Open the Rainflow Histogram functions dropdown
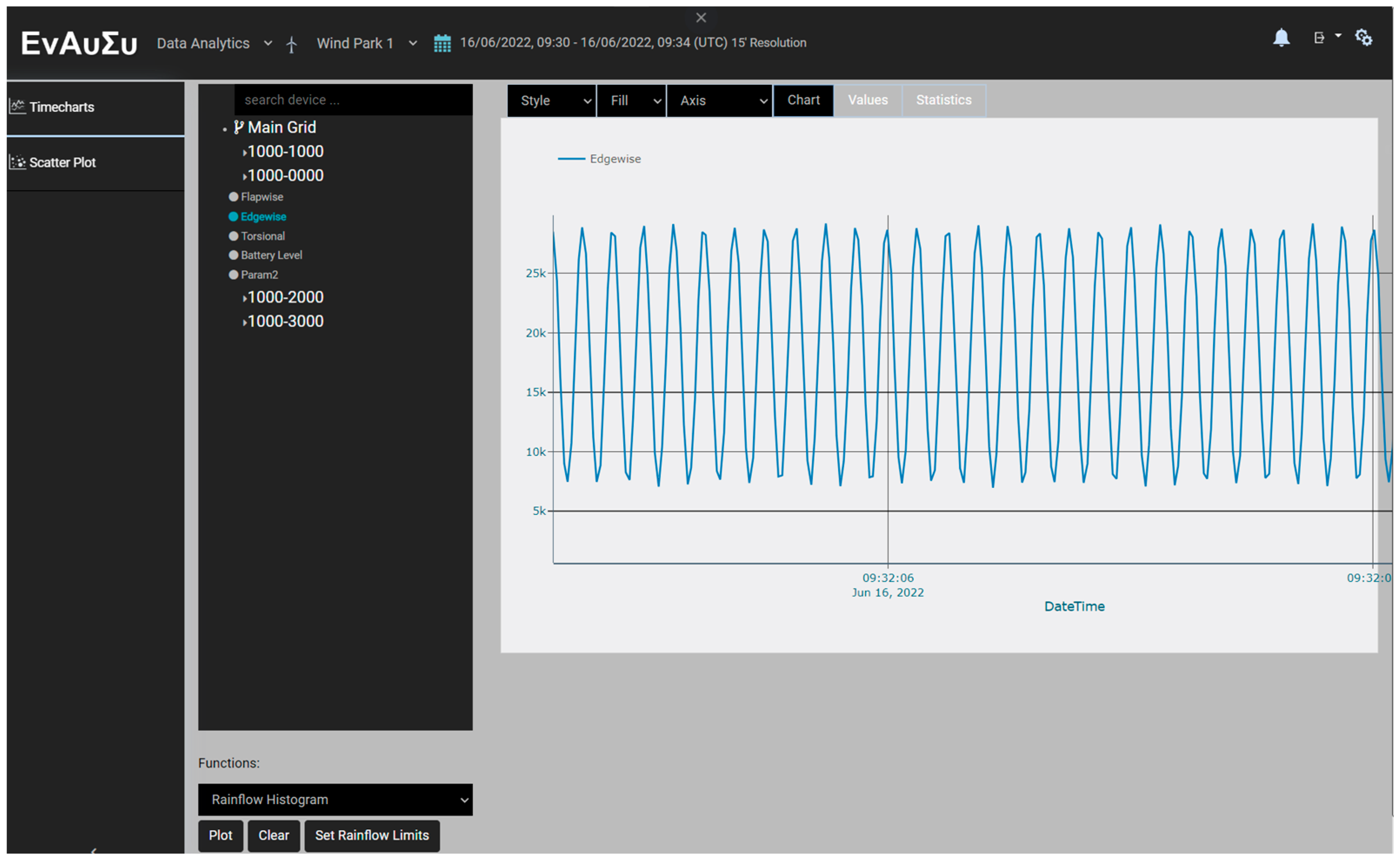This screenshot has height=864, width=1400. pyautogui.click(x=335, y=800)
